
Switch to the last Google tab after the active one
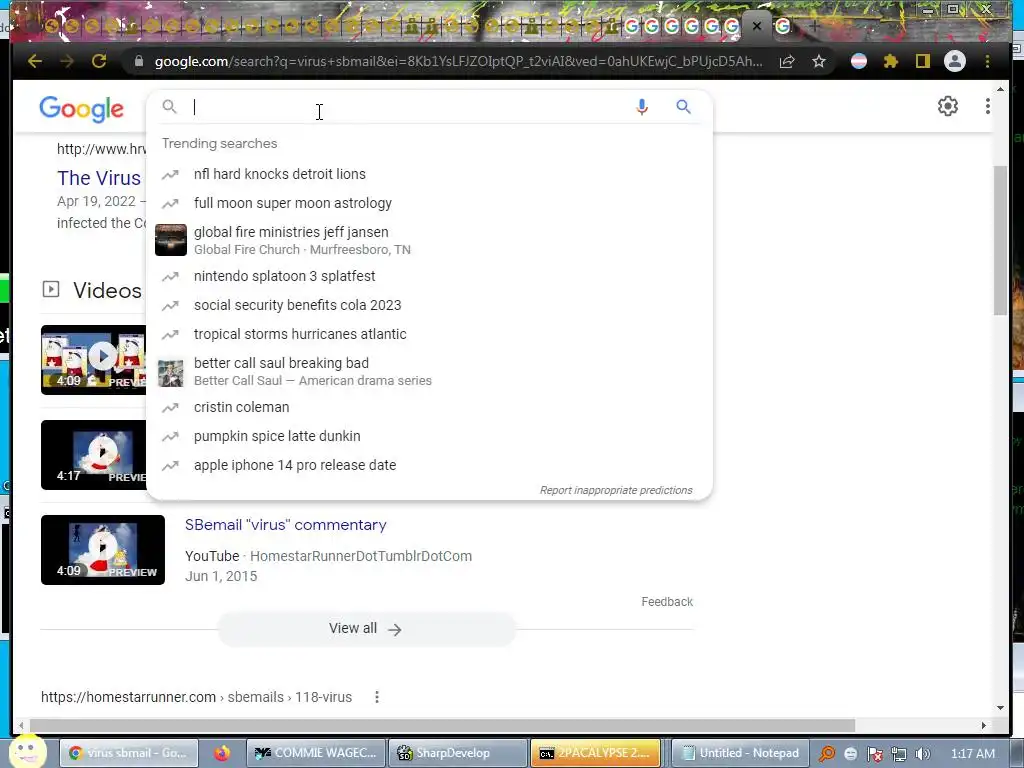click(782, 26)
